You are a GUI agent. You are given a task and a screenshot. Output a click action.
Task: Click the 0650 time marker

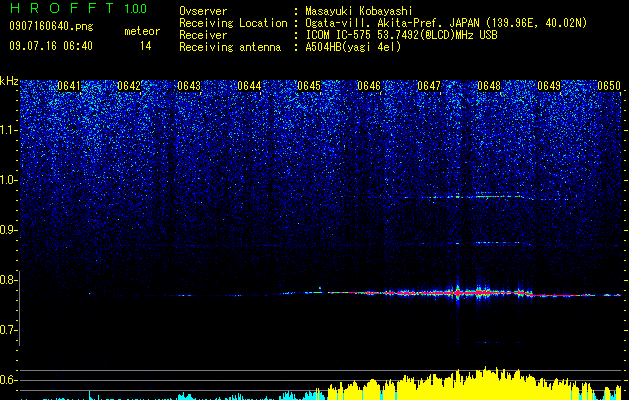point(609,86)
